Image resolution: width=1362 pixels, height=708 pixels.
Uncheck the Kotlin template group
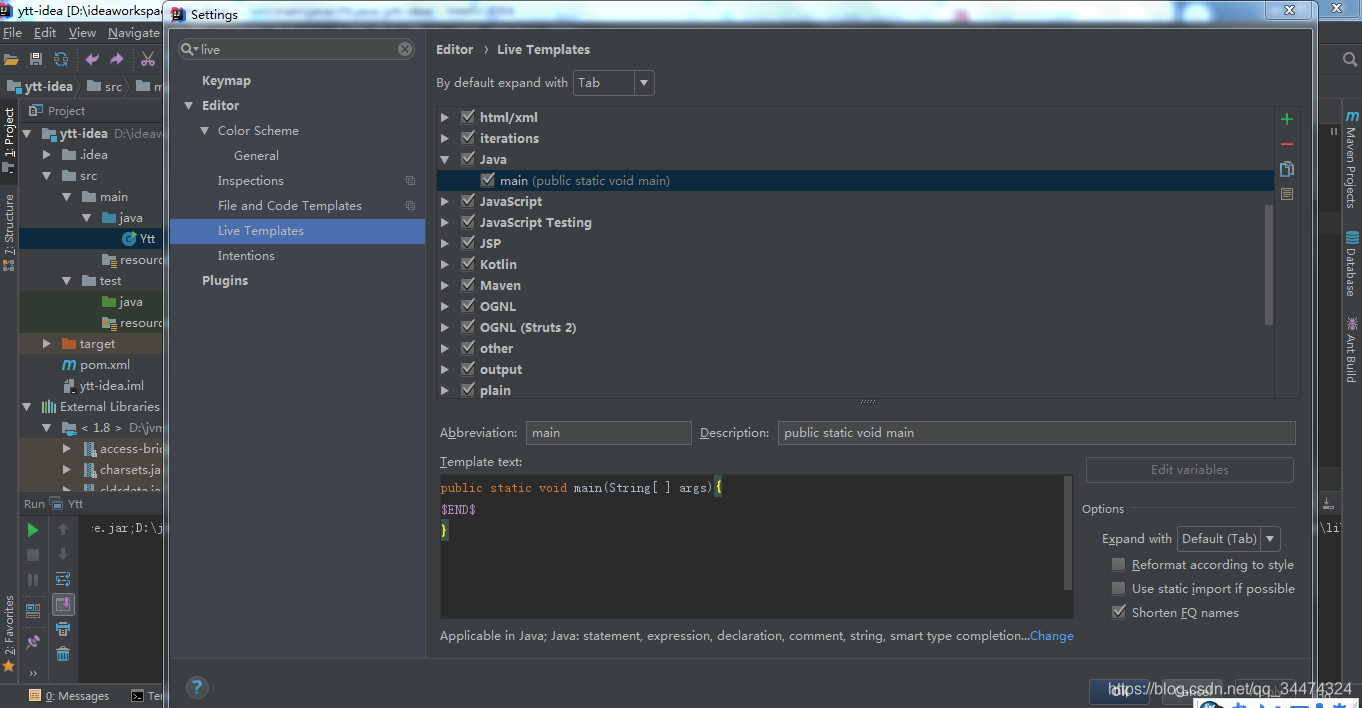(x=467, y=264)
